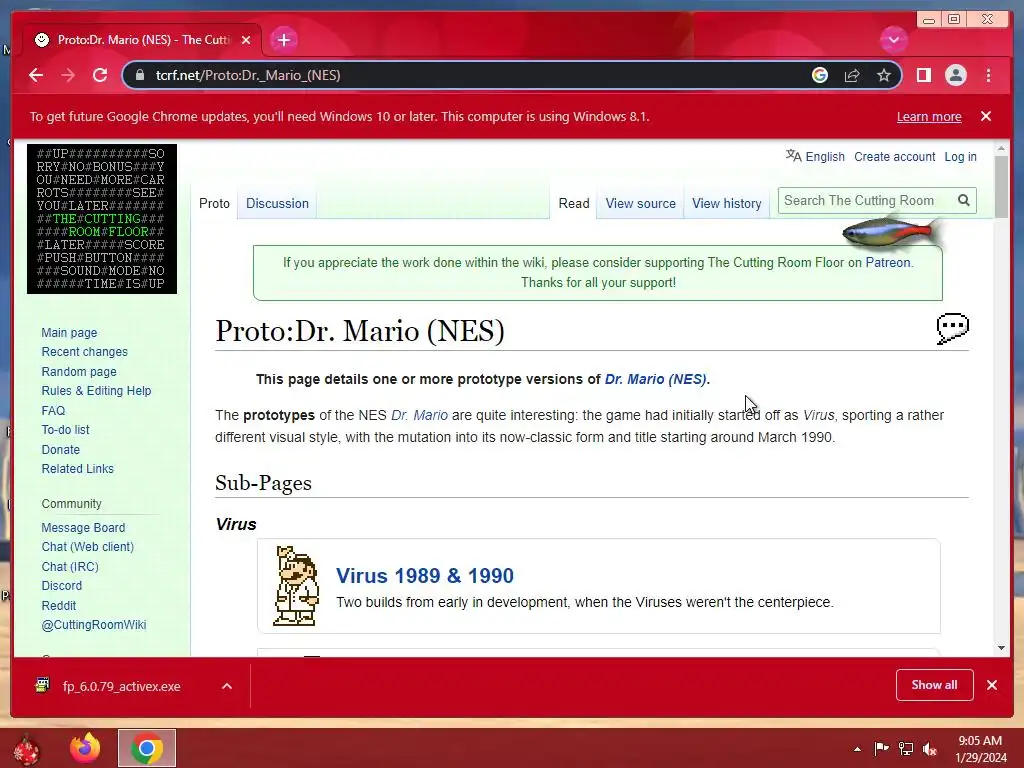This screenshot has width=1024, height=768.
Task: Click the address bar URL
Action: pos(248,75)
